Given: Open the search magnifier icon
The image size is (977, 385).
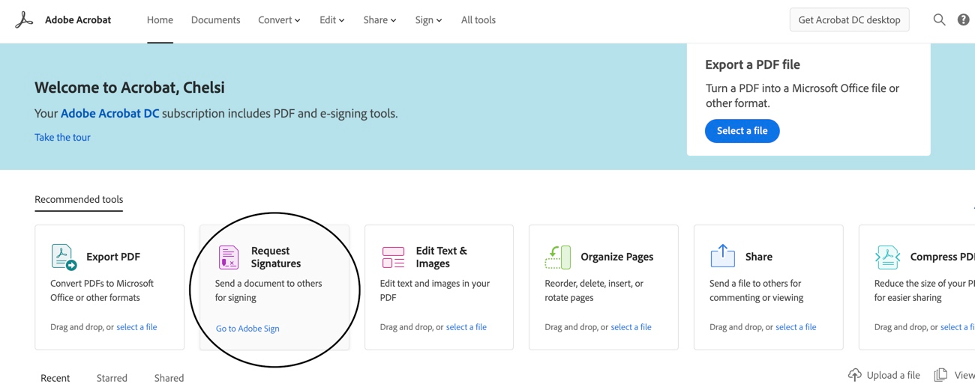Looking at the screenshot, I should tap(939, 20).
